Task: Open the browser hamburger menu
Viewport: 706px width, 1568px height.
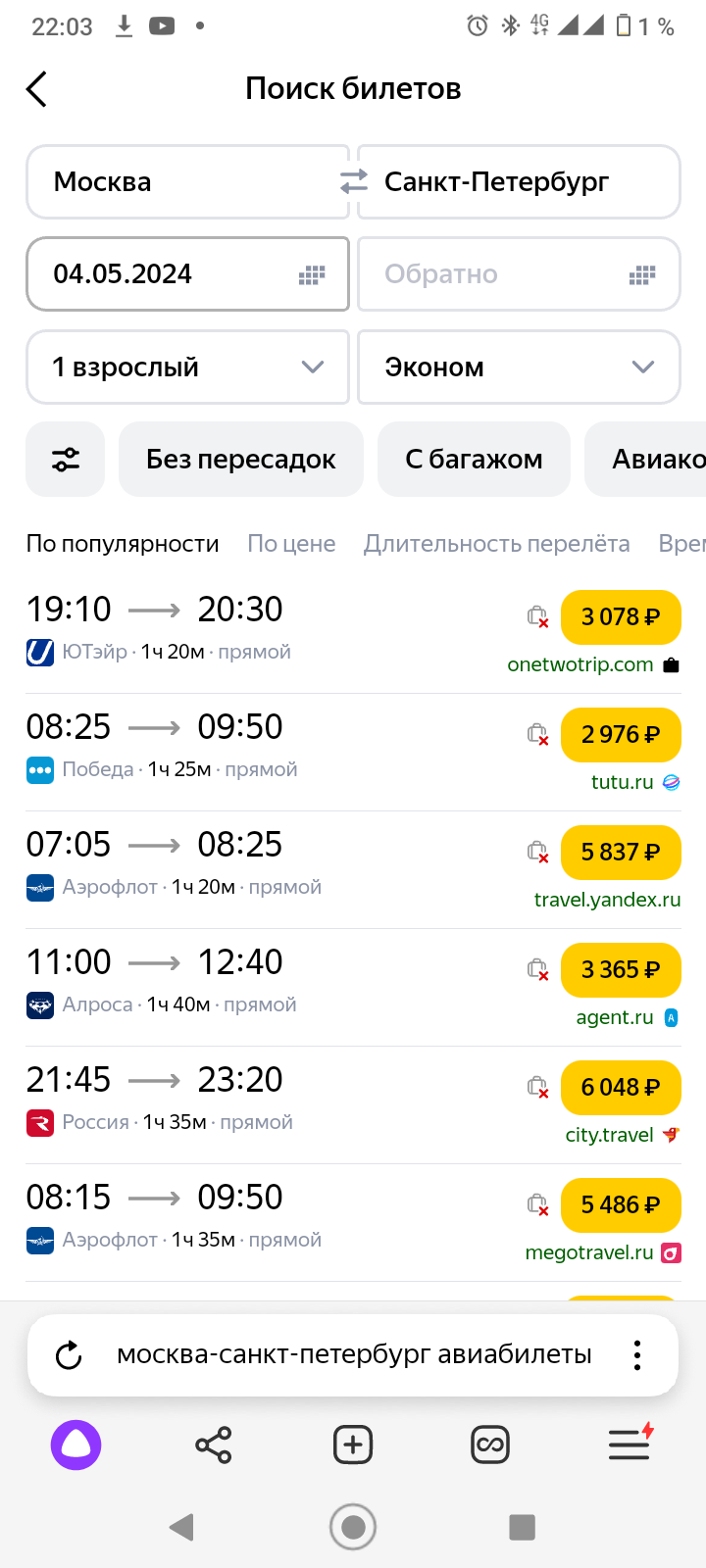Action: [x=630, y=1445]
